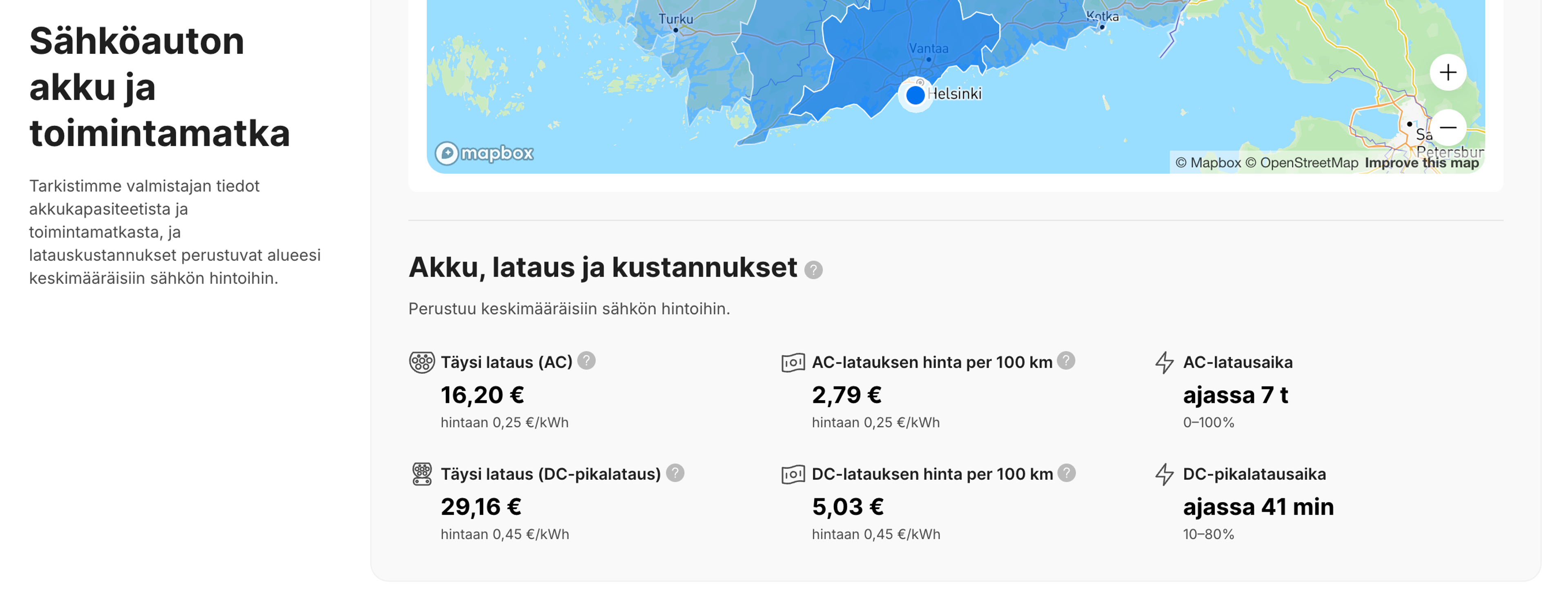Click the 0–100% range text
Screen dimensions: 1568x605
click(1208, 423)
